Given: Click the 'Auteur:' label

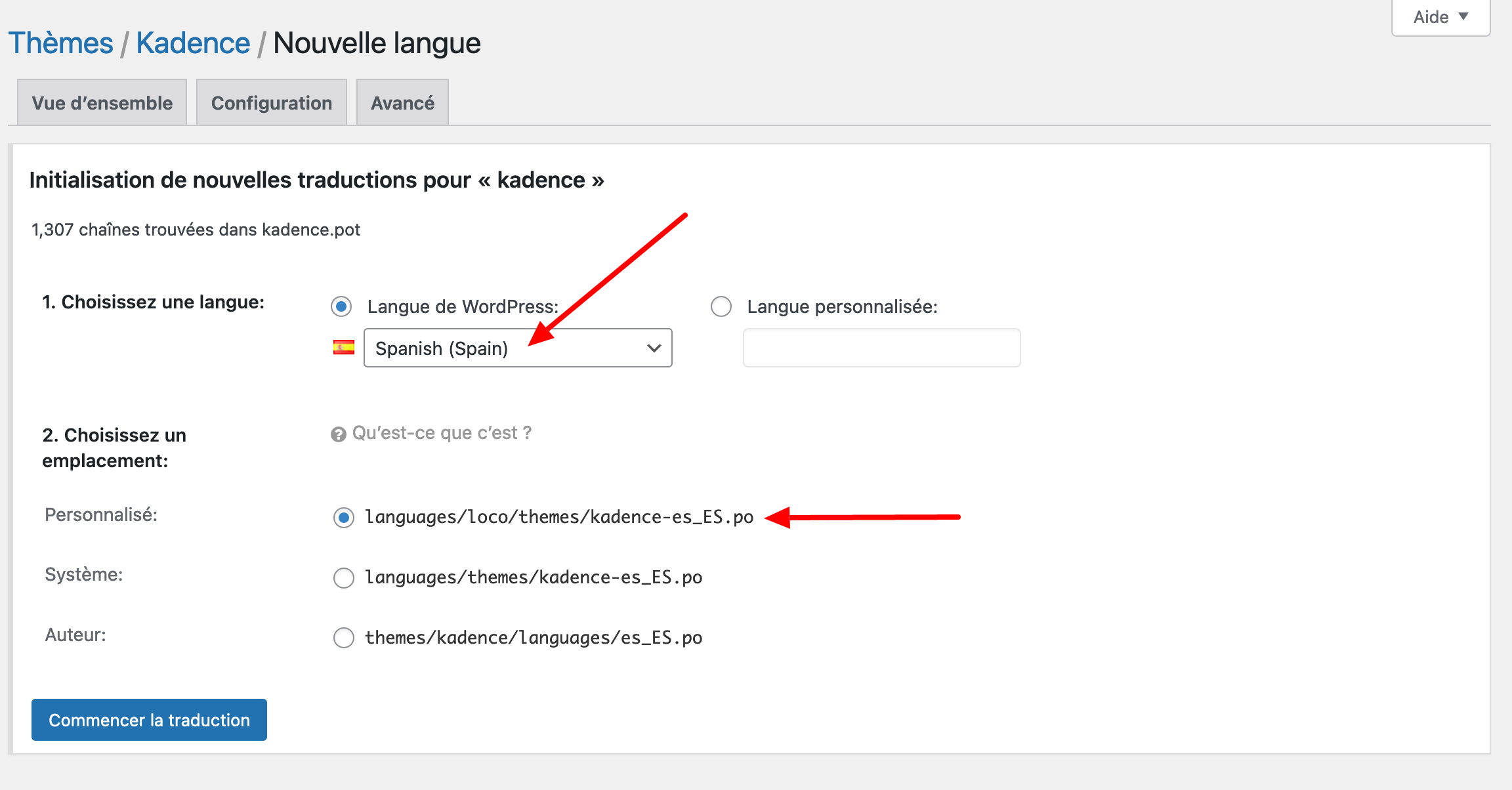Looking at the screenshot, I should point(75,634).
